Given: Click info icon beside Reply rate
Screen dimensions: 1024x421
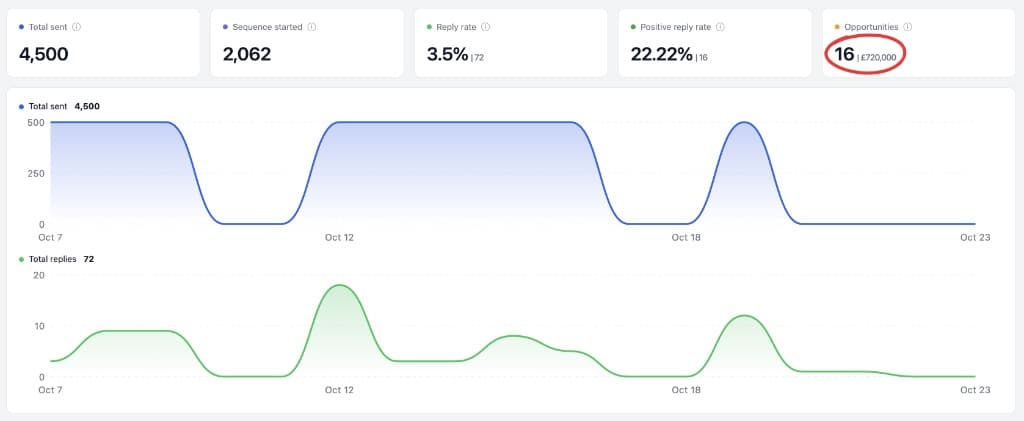Looking at the screenshot, I should (485, 27).
